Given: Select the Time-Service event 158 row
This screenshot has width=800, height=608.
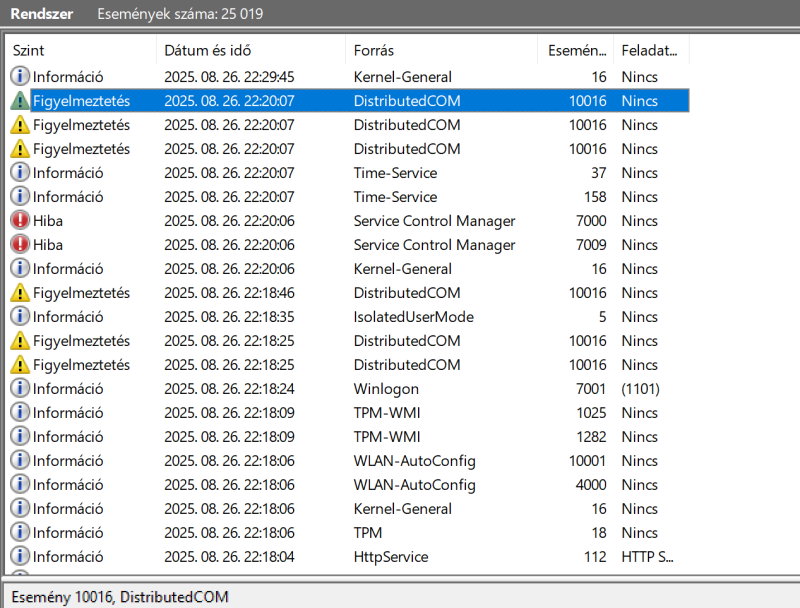Looking at the screenshot, I should click(x=349, y=197).
